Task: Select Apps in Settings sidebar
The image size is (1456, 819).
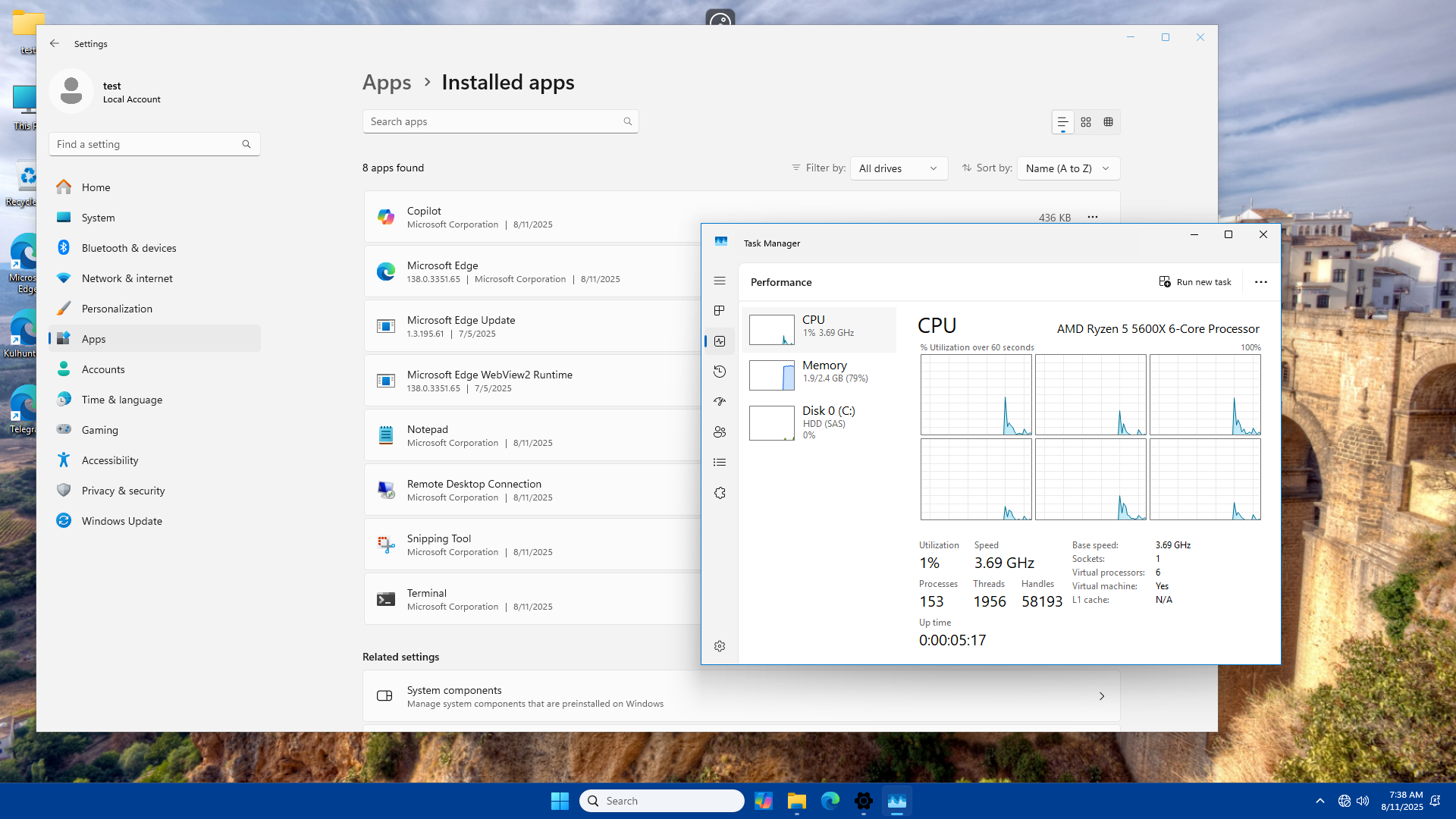Action: (155, 339)
